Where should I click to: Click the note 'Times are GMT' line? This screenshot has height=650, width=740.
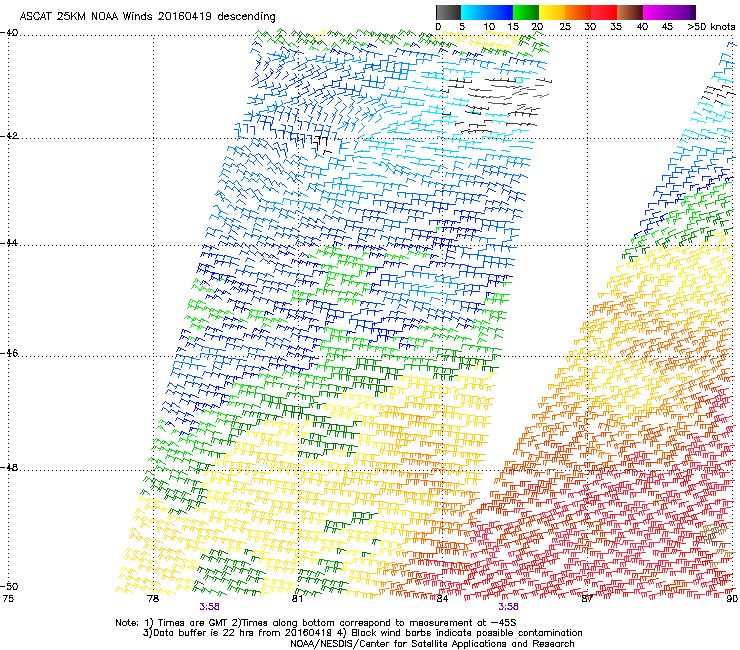315,623
